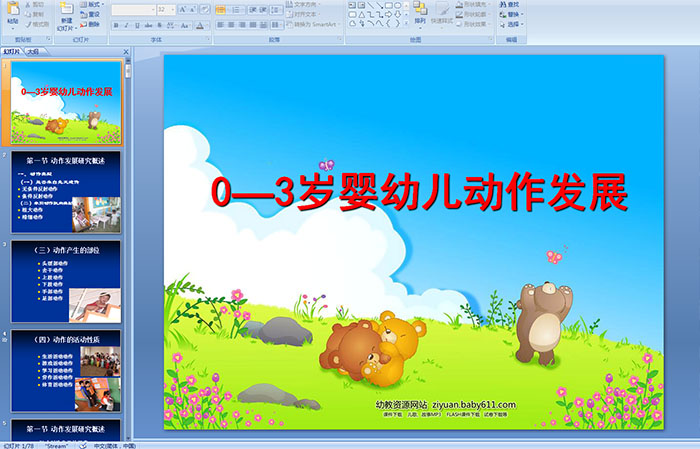Expand the shapes gallery more button
The image size is (700, 449).
point(406,23)
